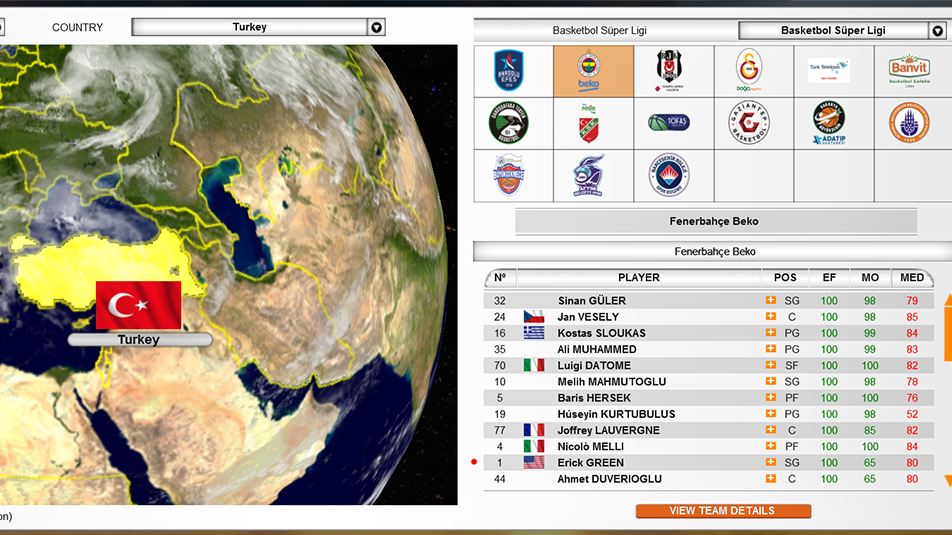Select the Anadolu Efes team logo
Screen dimensions: 952x535
point(509,70)
